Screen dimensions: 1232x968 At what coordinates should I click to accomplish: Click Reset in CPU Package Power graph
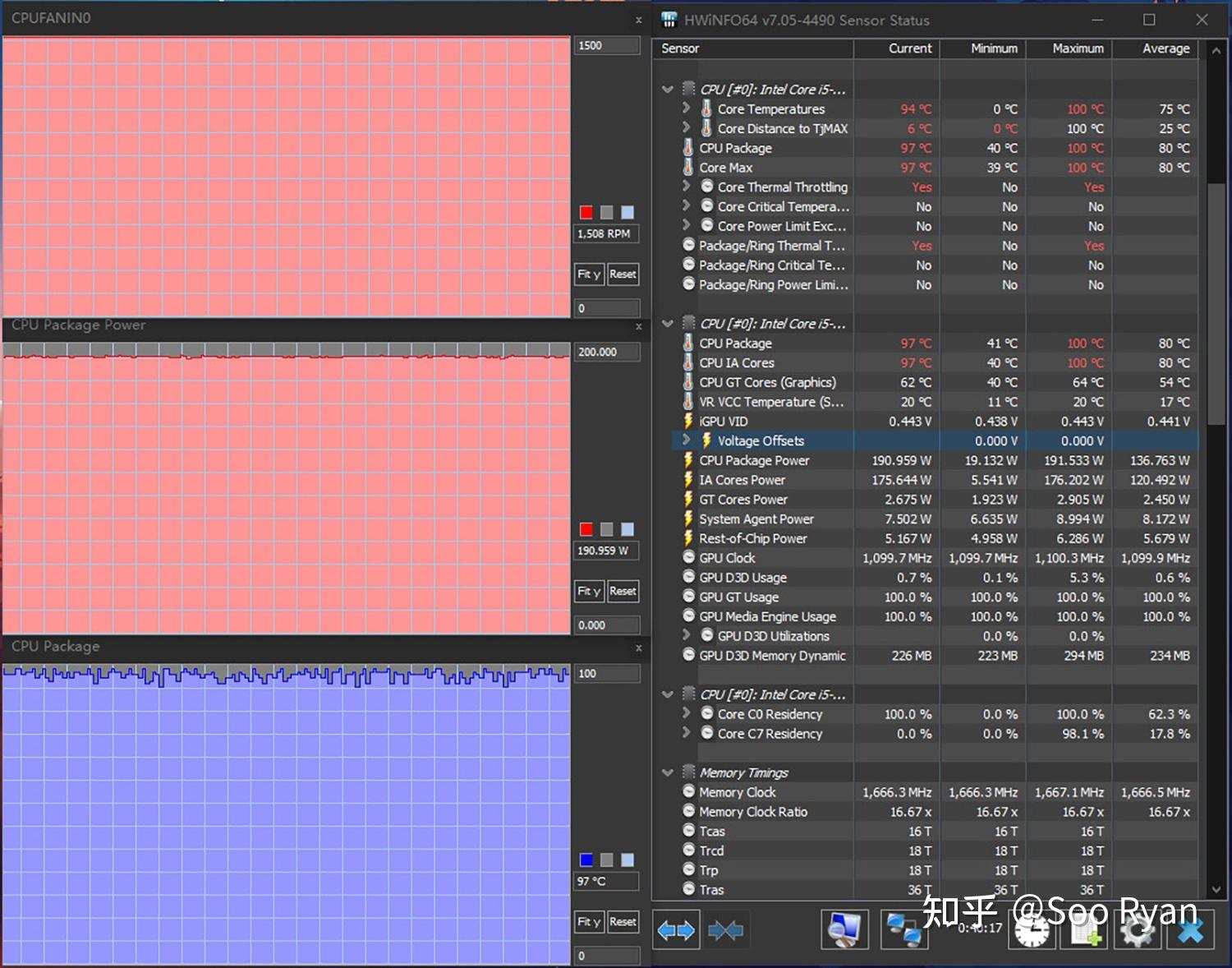[623, 591]
